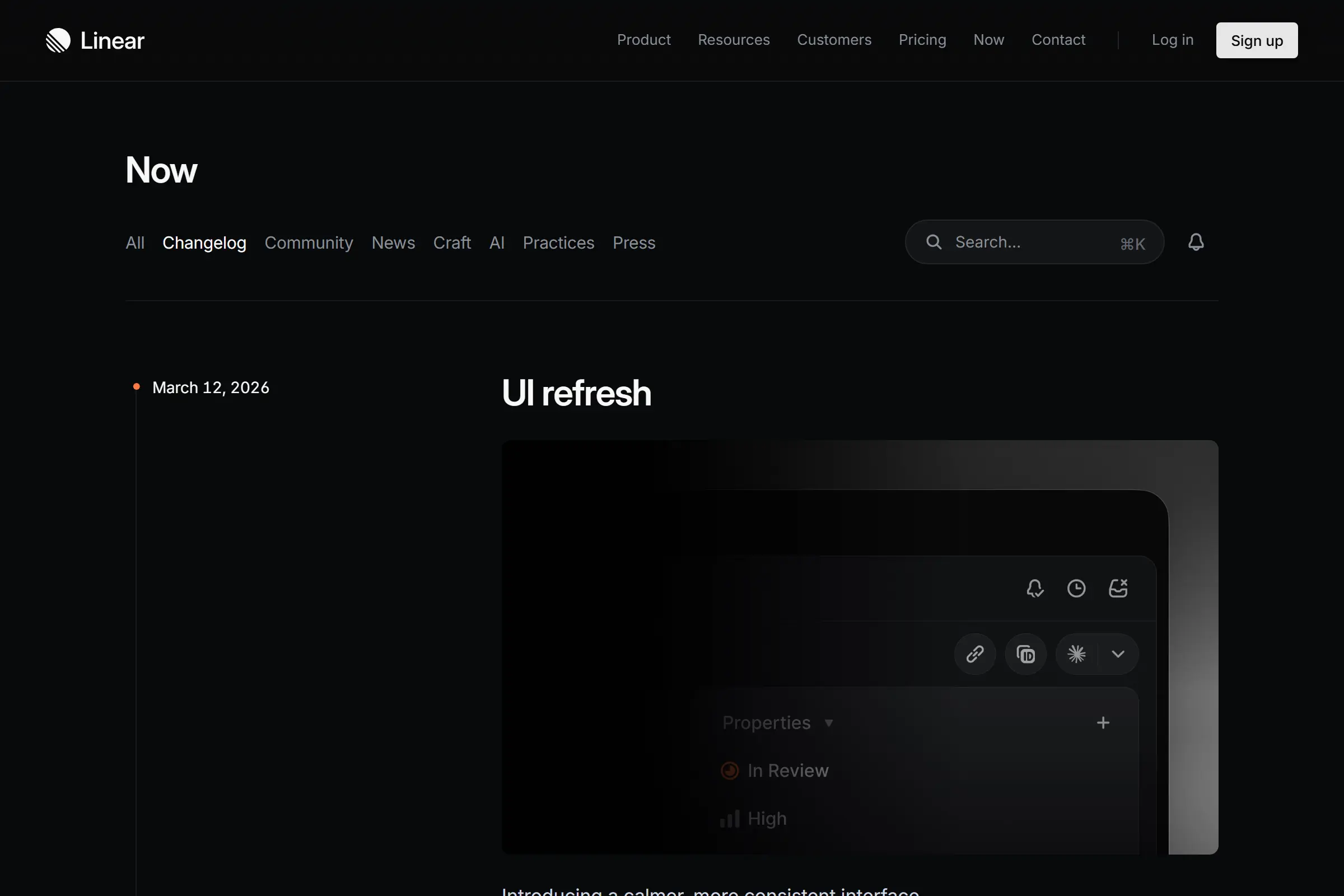
Task: Click the notification bell beside the search bar
Action: [1196, 243]
